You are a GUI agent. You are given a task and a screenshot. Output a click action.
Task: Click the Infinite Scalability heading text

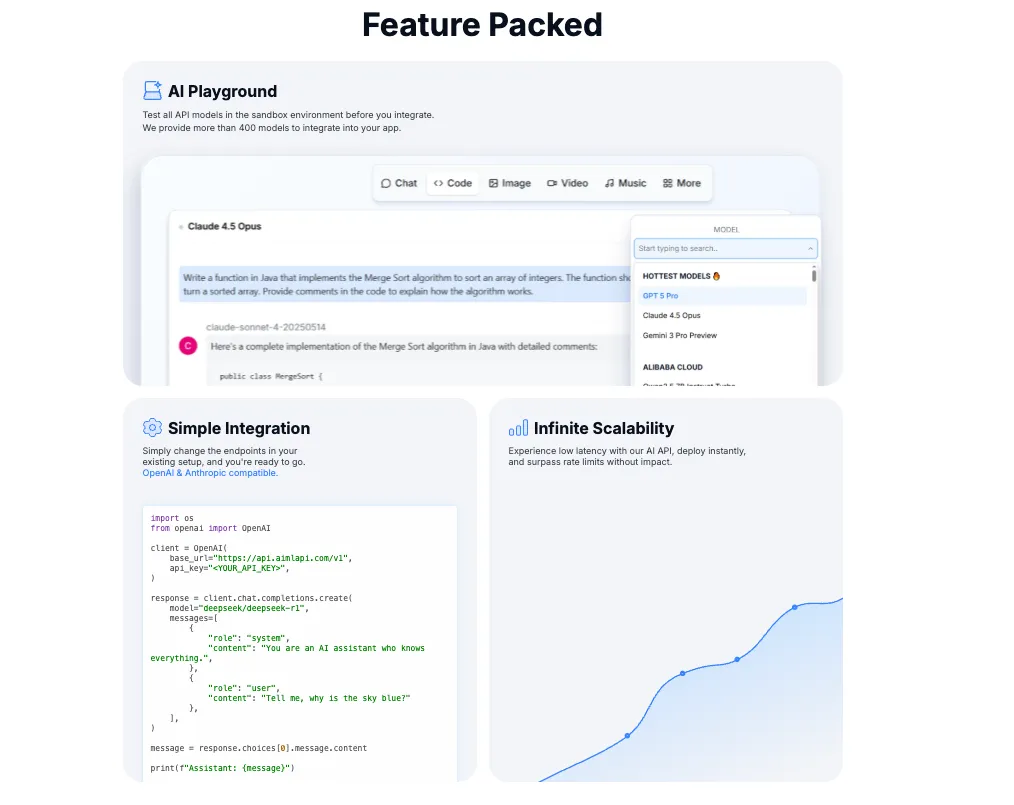pyautogui.click(x=604, y=428)
